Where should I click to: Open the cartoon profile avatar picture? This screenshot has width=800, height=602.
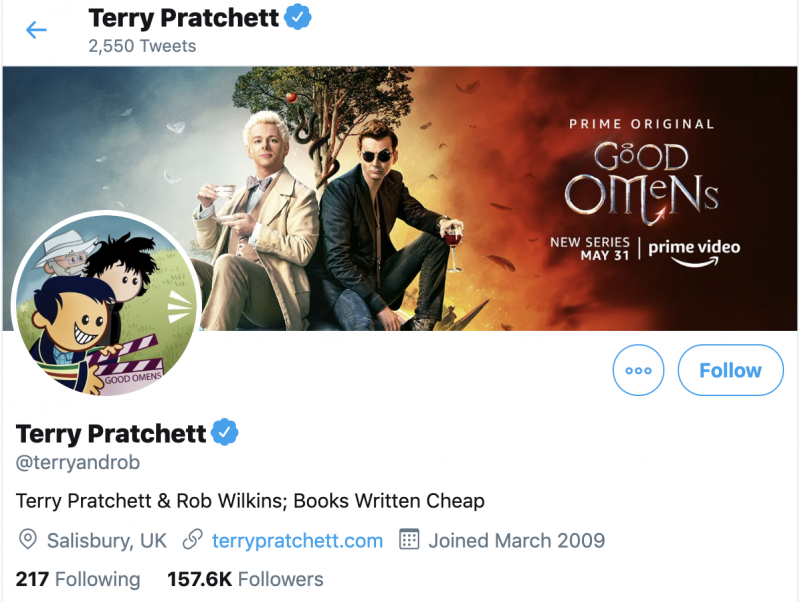point(106,304)
